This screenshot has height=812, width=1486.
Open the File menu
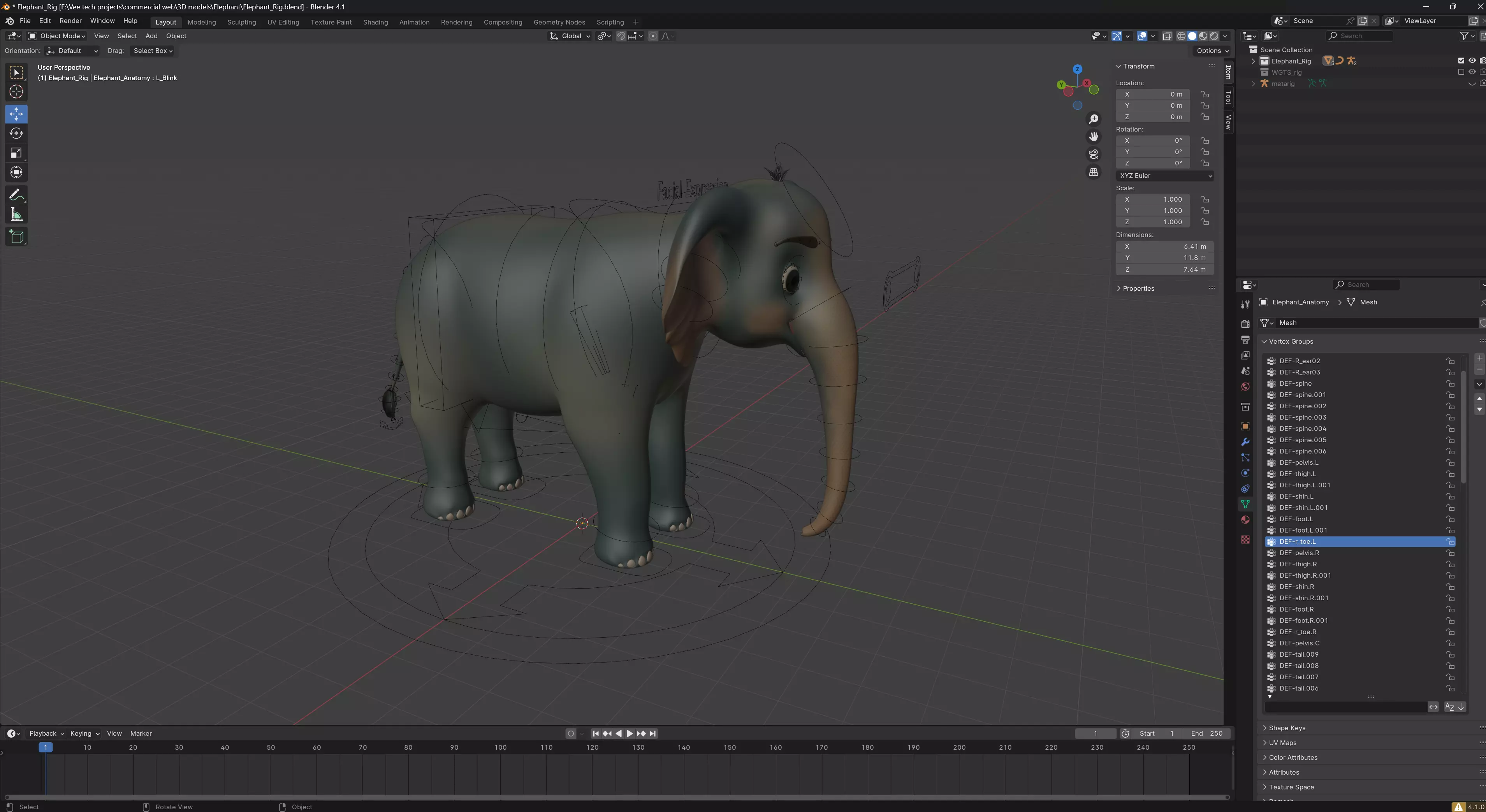coord(25,21)
